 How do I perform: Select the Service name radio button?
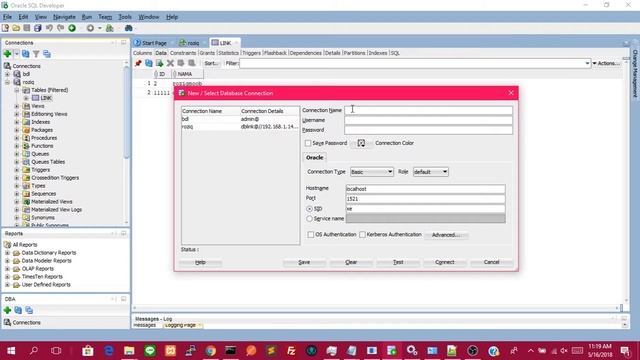point(309,219)
